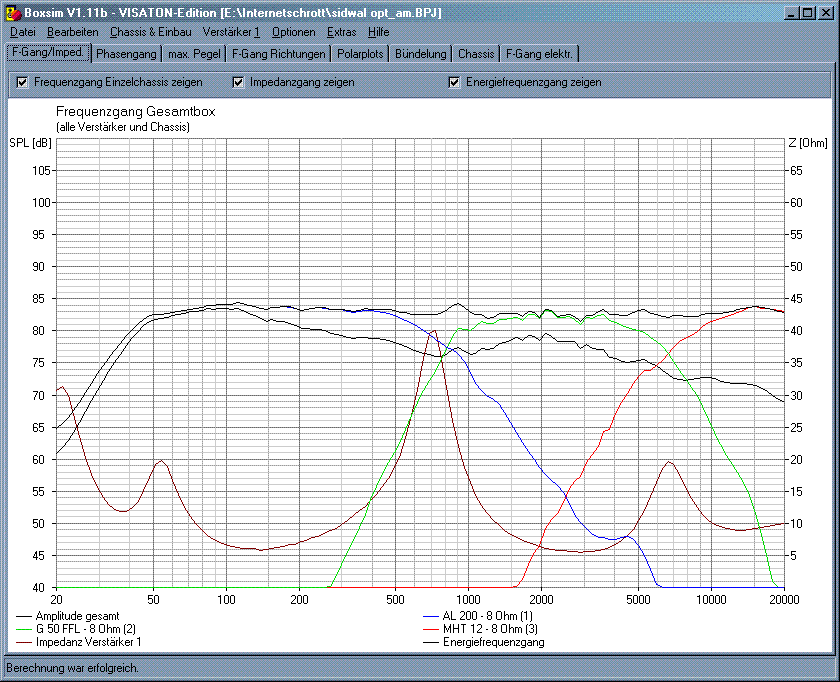Screen dimensions: 840x682
Task: Click the status bar message text
Action: point(72,667)
